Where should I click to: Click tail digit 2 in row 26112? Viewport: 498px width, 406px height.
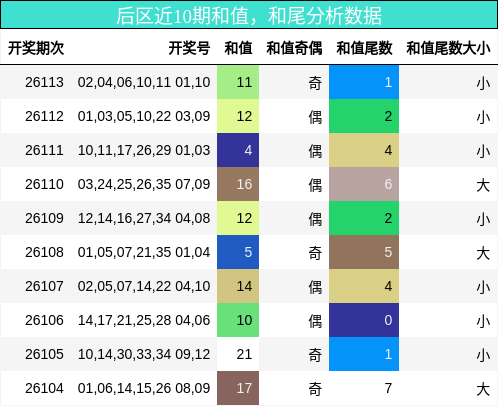click(364, 116)
